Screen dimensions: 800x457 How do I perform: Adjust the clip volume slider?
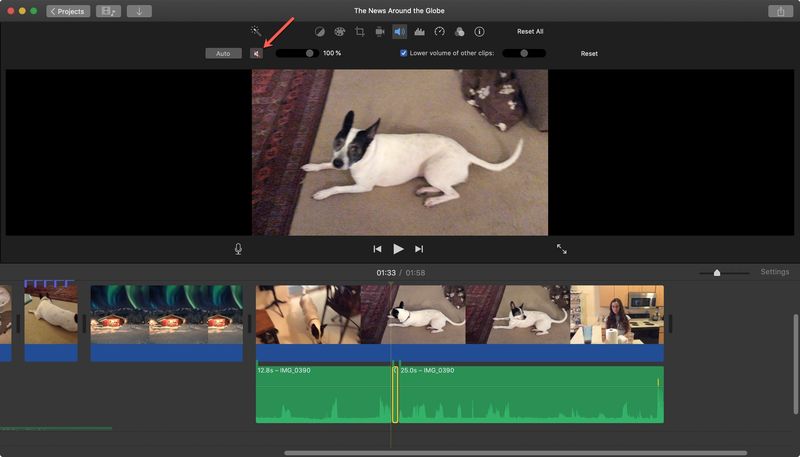tap(297, 53)
